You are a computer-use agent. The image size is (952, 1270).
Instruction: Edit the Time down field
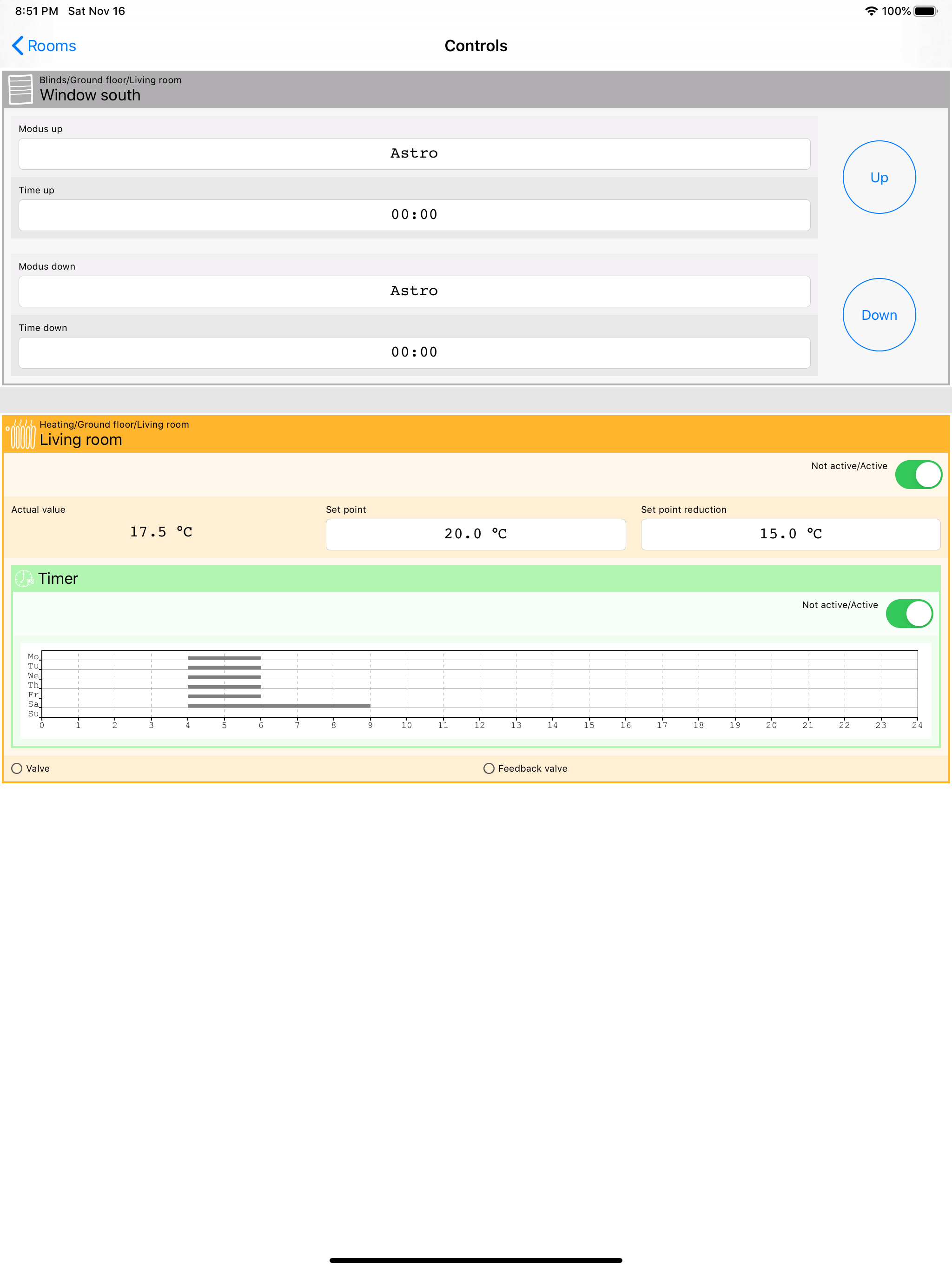click(x=414, y=352)
